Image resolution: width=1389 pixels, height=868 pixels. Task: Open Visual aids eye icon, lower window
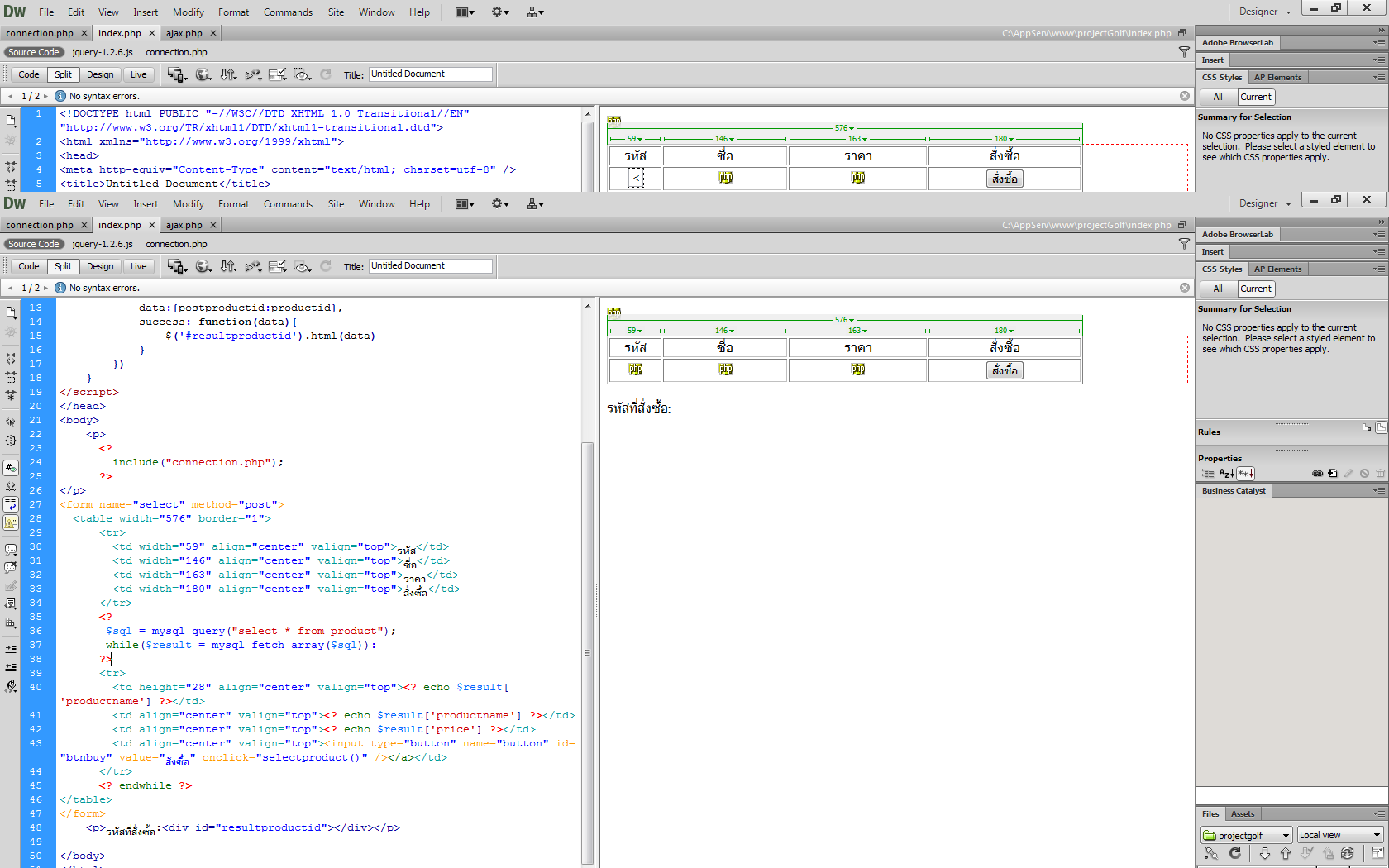[x=303, y=266]
